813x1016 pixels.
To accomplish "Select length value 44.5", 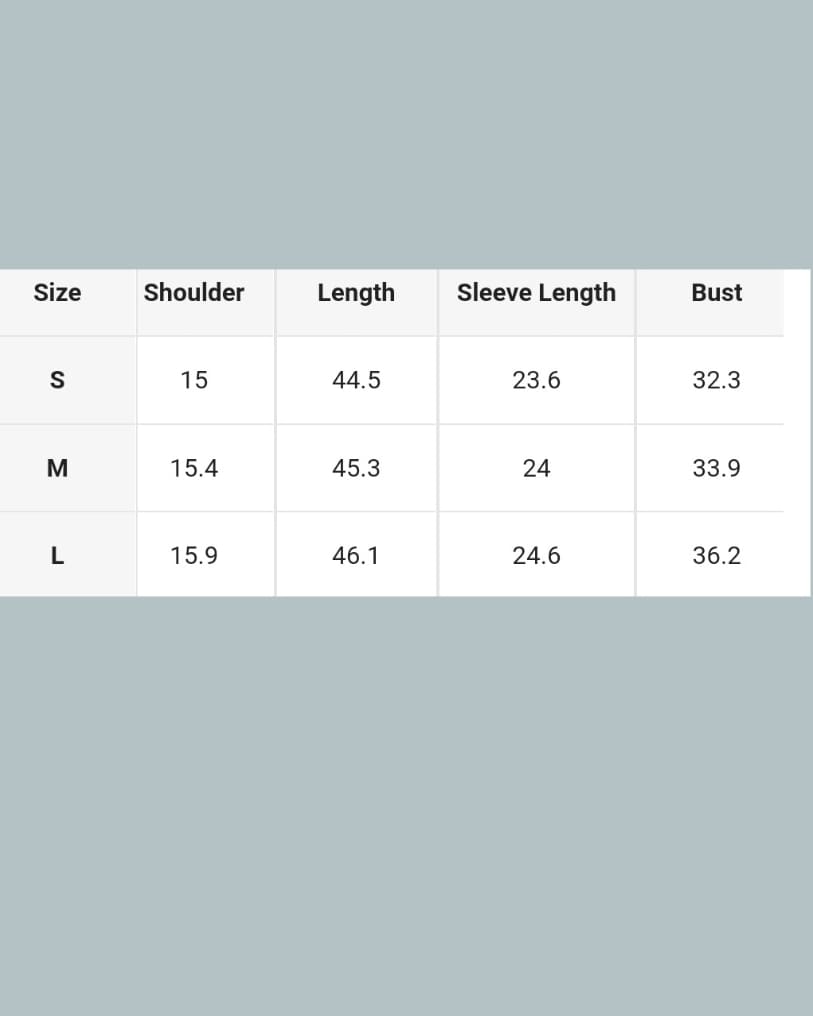I will click(356, 380).
